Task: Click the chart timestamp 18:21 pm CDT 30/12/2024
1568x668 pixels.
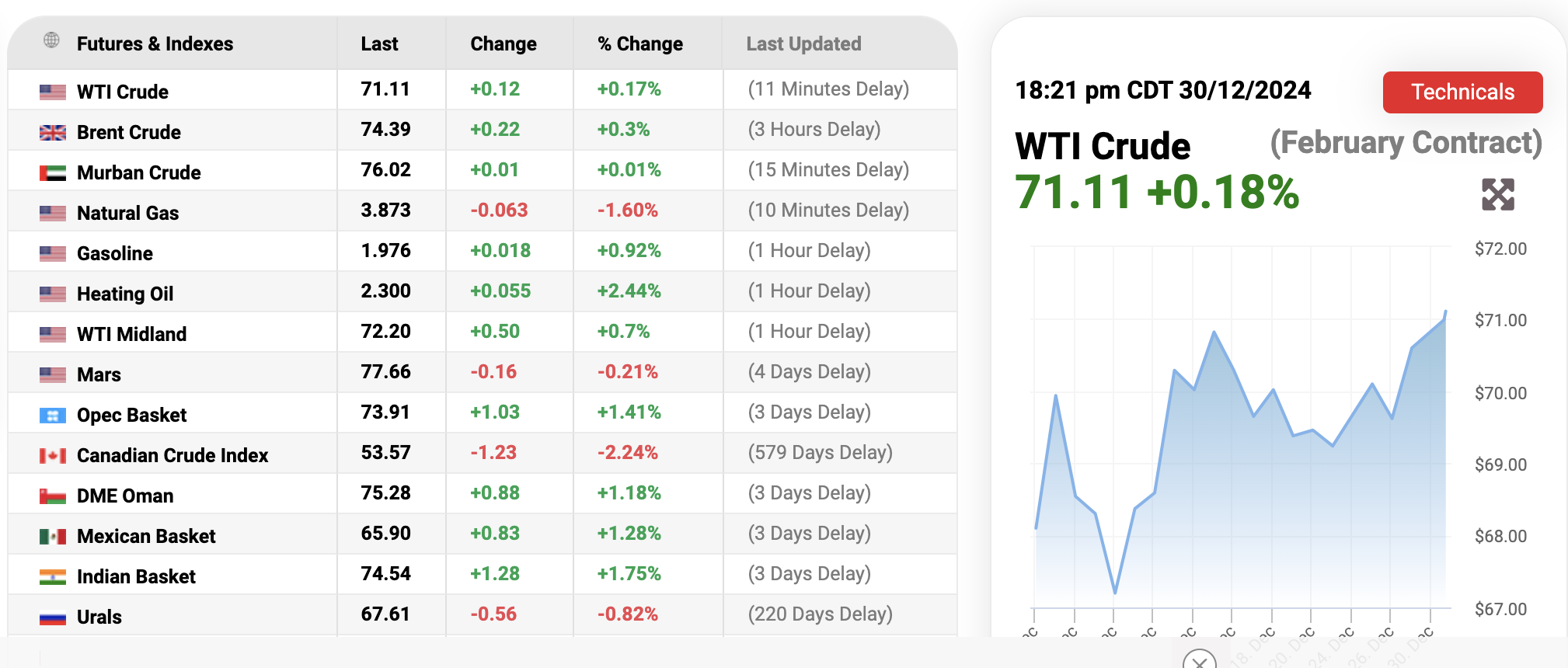Action: coord(1163,91)
